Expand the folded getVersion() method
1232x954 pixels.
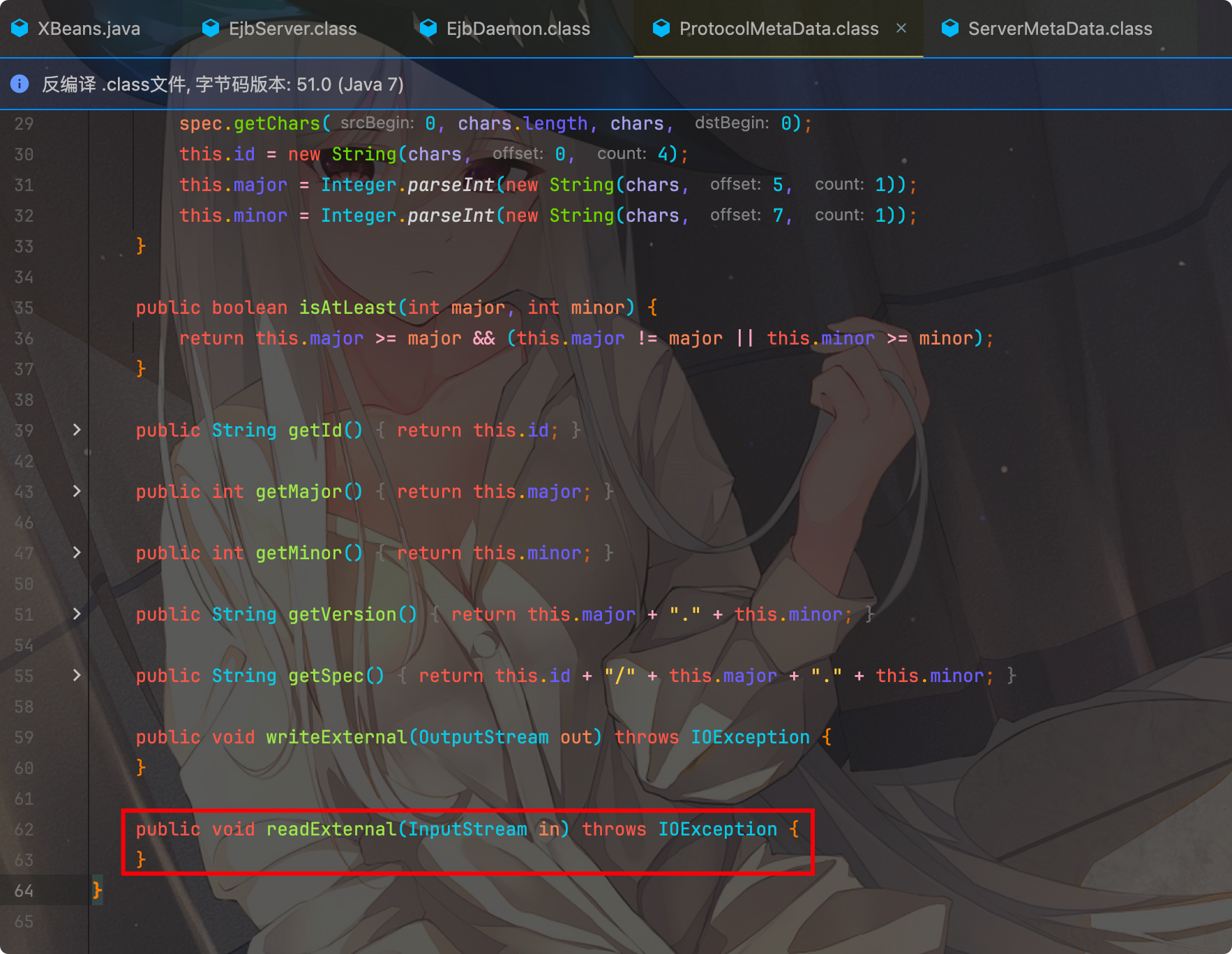coord(77,614)
